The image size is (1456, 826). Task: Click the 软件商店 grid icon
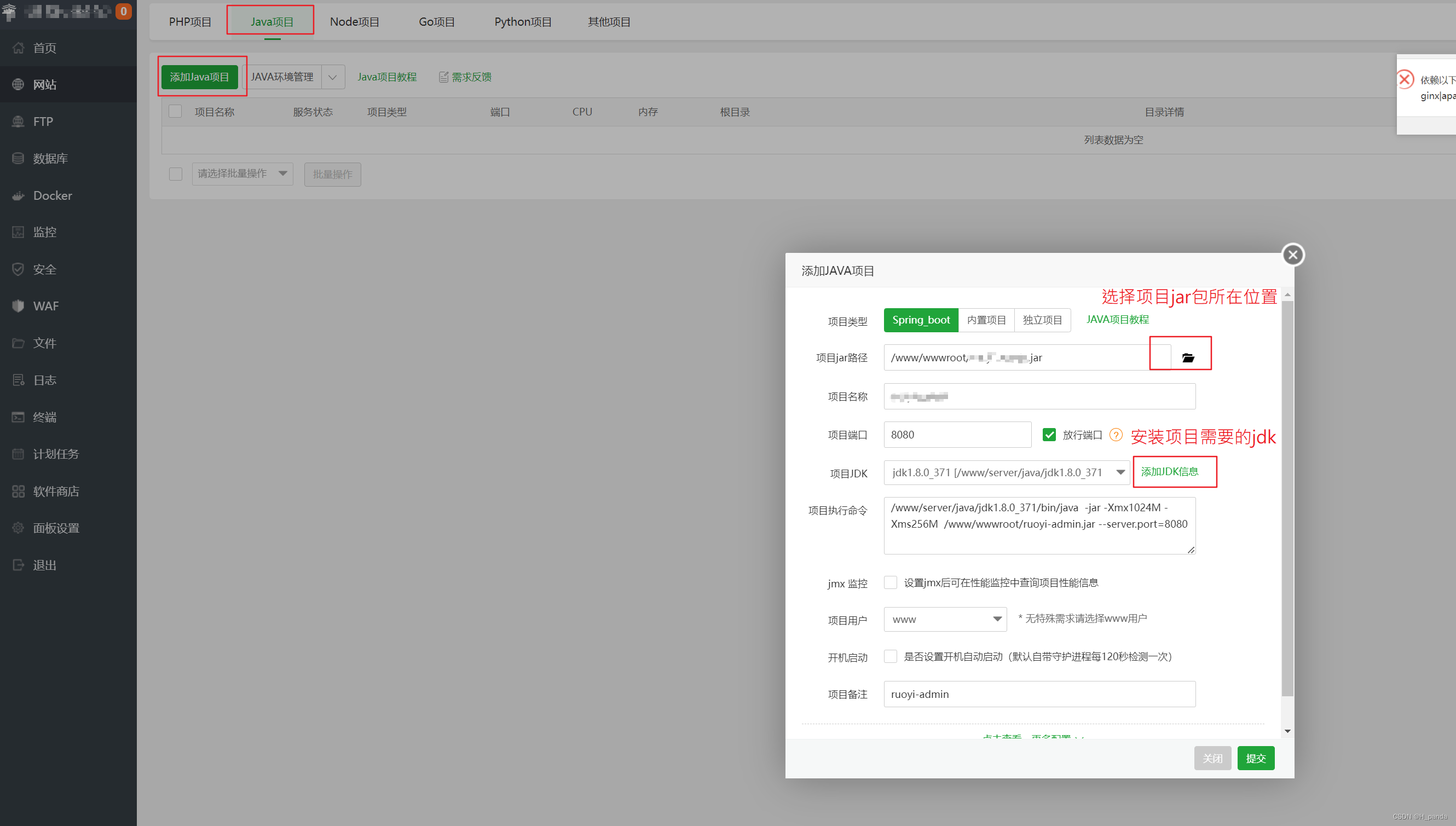click(18, 492)
